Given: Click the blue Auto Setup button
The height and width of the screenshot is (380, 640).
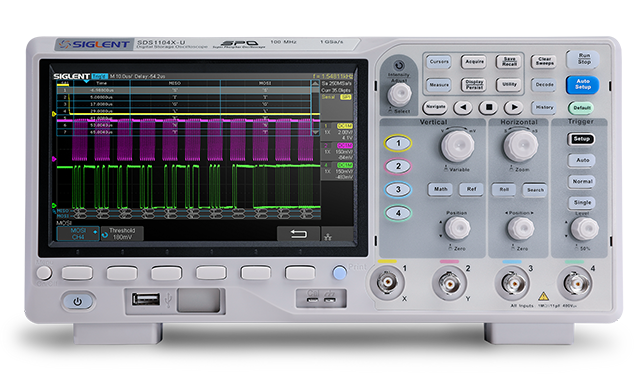Looking at the screenshot, I should [582, 84].
